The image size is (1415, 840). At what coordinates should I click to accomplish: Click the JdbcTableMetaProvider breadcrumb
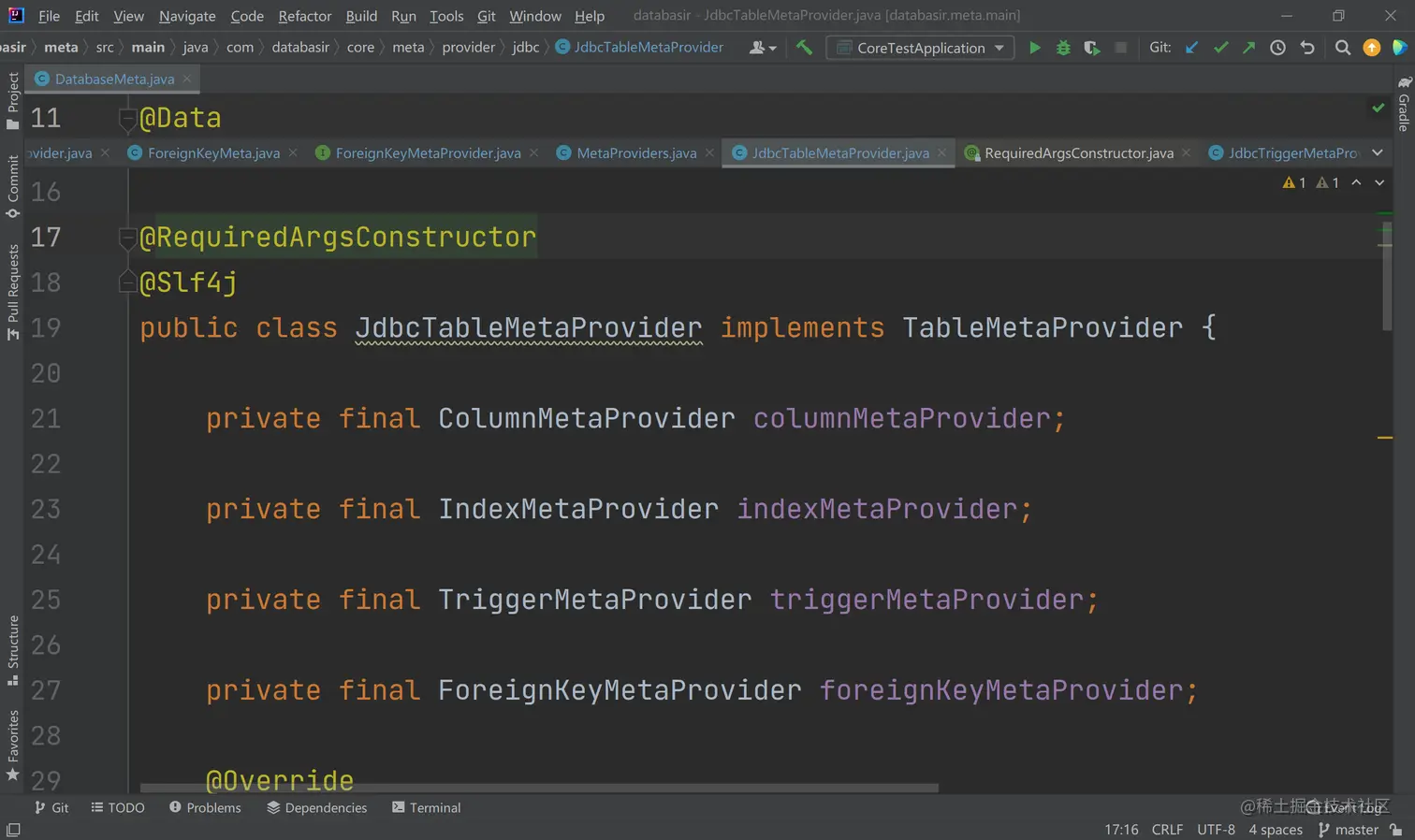click(x=640, y=48)
